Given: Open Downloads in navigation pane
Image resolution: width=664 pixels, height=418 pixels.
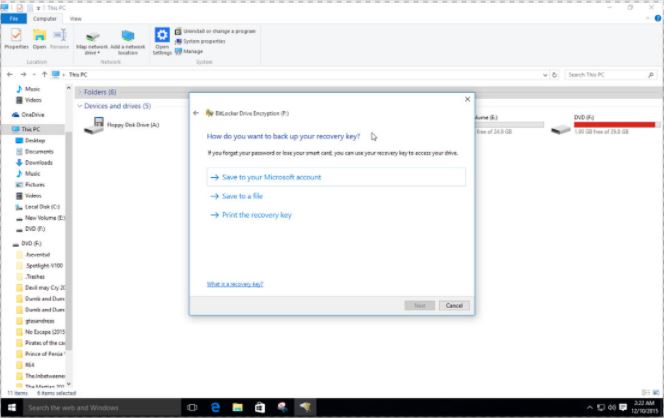Looking at the screenshot, I should 34,162.
